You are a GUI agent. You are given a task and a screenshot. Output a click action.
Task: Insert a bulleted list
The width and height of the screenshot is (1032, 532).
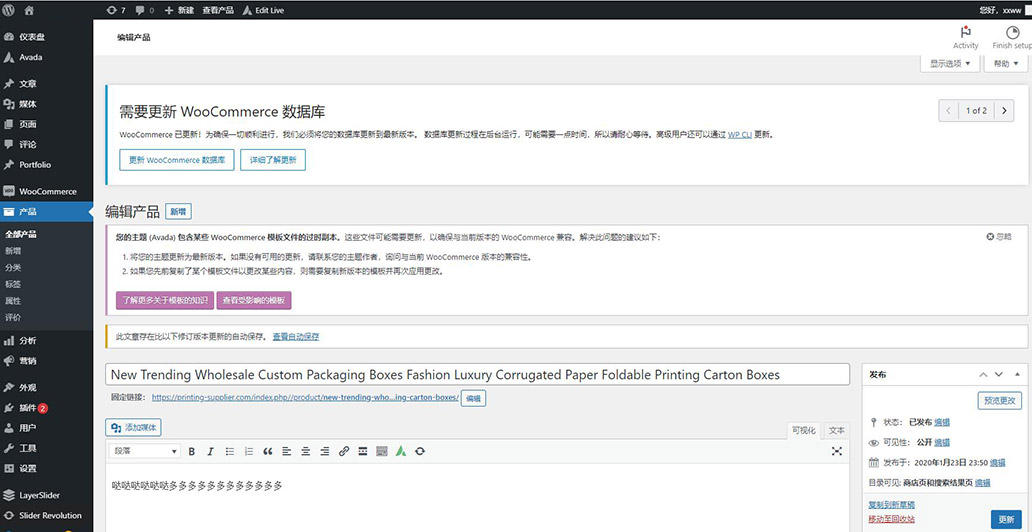229,452
